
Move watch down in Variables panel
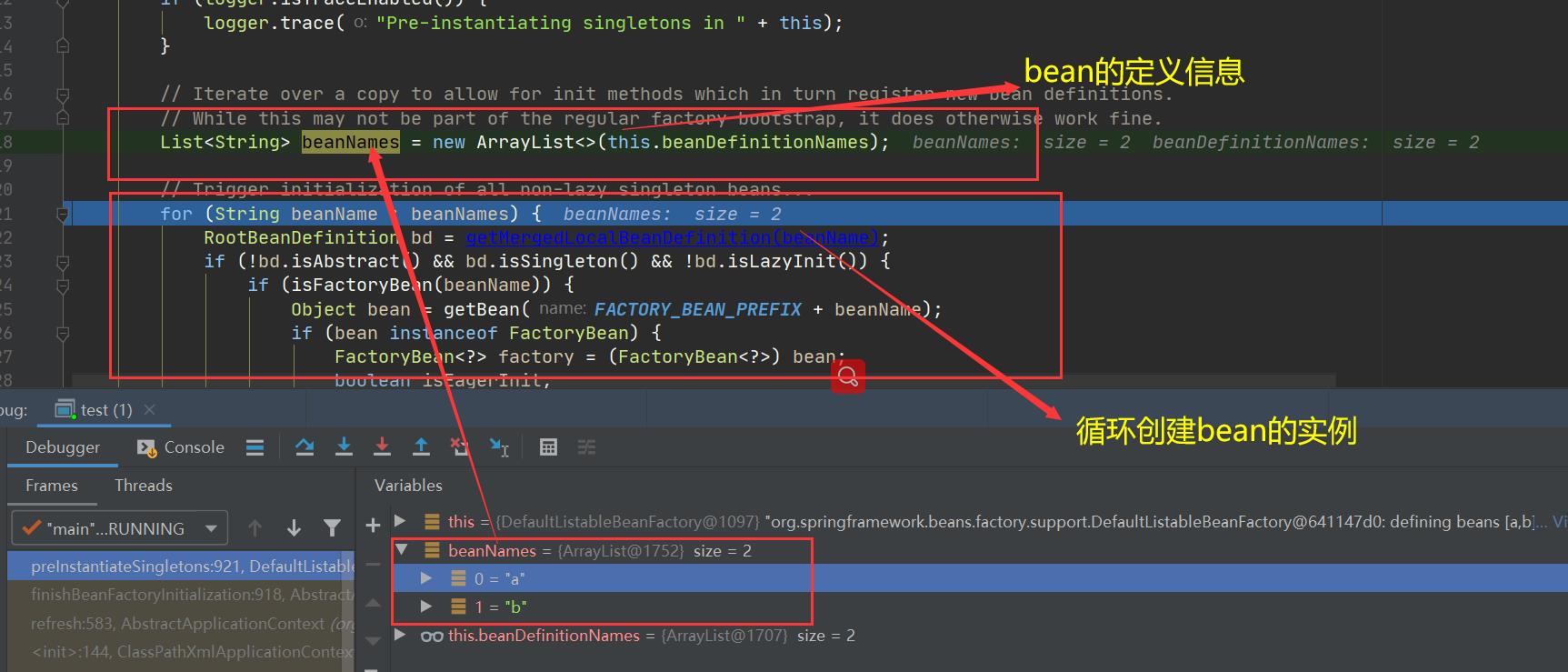tap(373, 641)
